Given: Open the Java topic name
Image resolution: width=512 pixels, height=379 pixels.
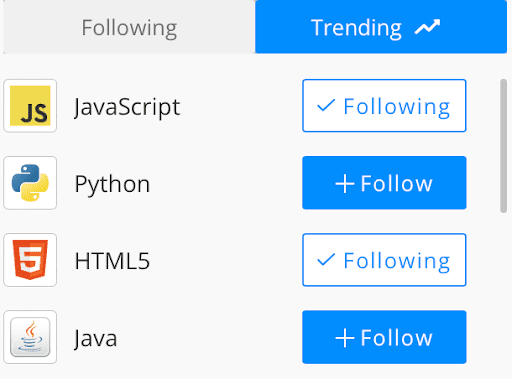Looking at the screenshot, I should point(96,338).
